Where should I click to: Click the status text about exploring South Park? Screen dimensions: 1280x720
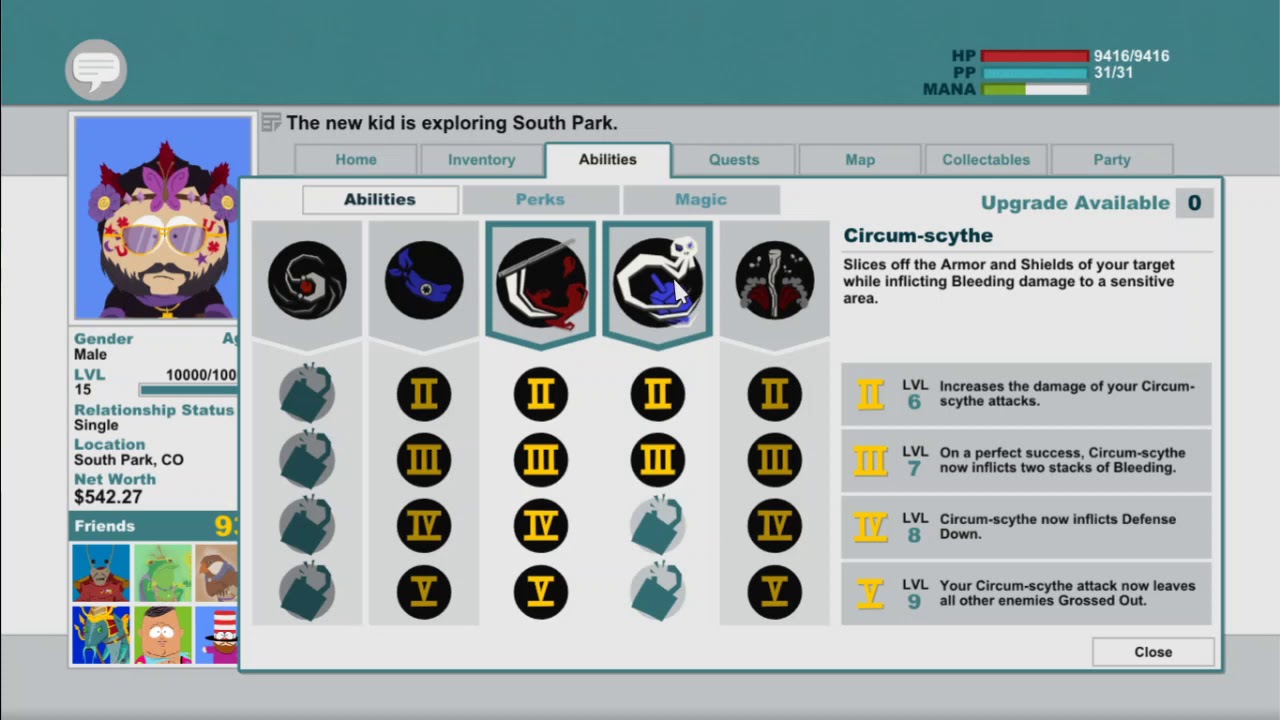pos(452,123)
